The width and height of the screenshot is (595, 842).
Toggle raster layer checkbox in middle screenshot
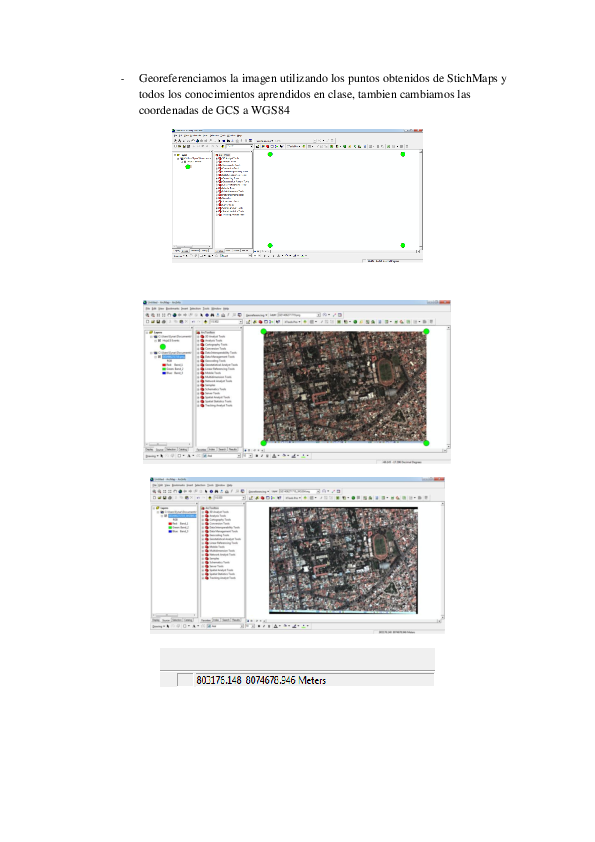(x=159, y=357)
